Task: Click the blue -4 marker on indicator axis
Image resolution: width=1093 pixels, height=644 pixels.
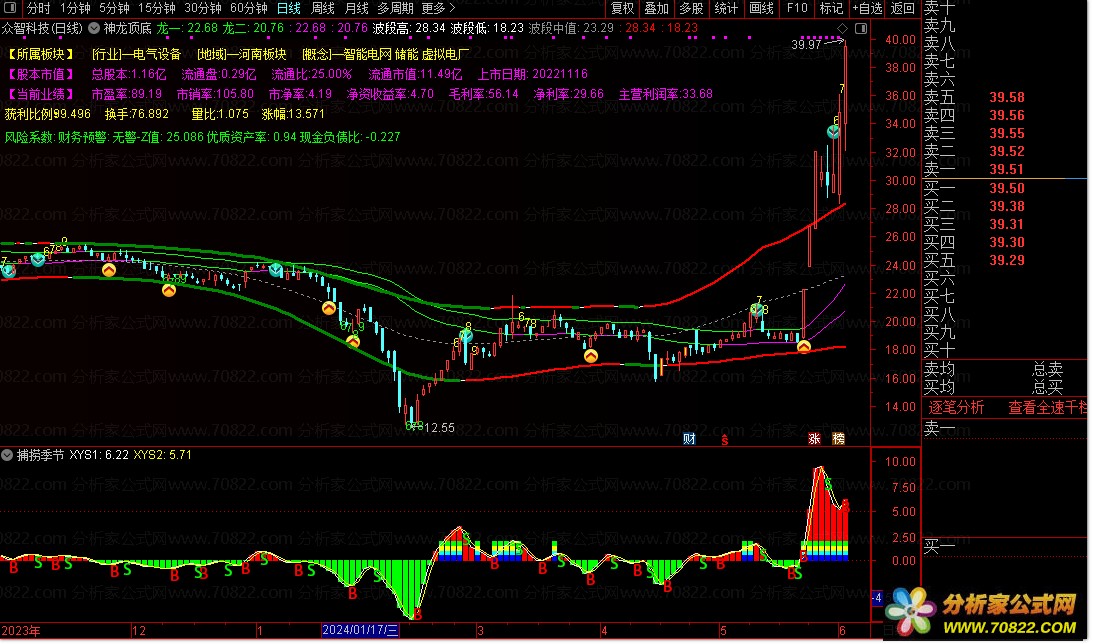Action: click(877, 597)
